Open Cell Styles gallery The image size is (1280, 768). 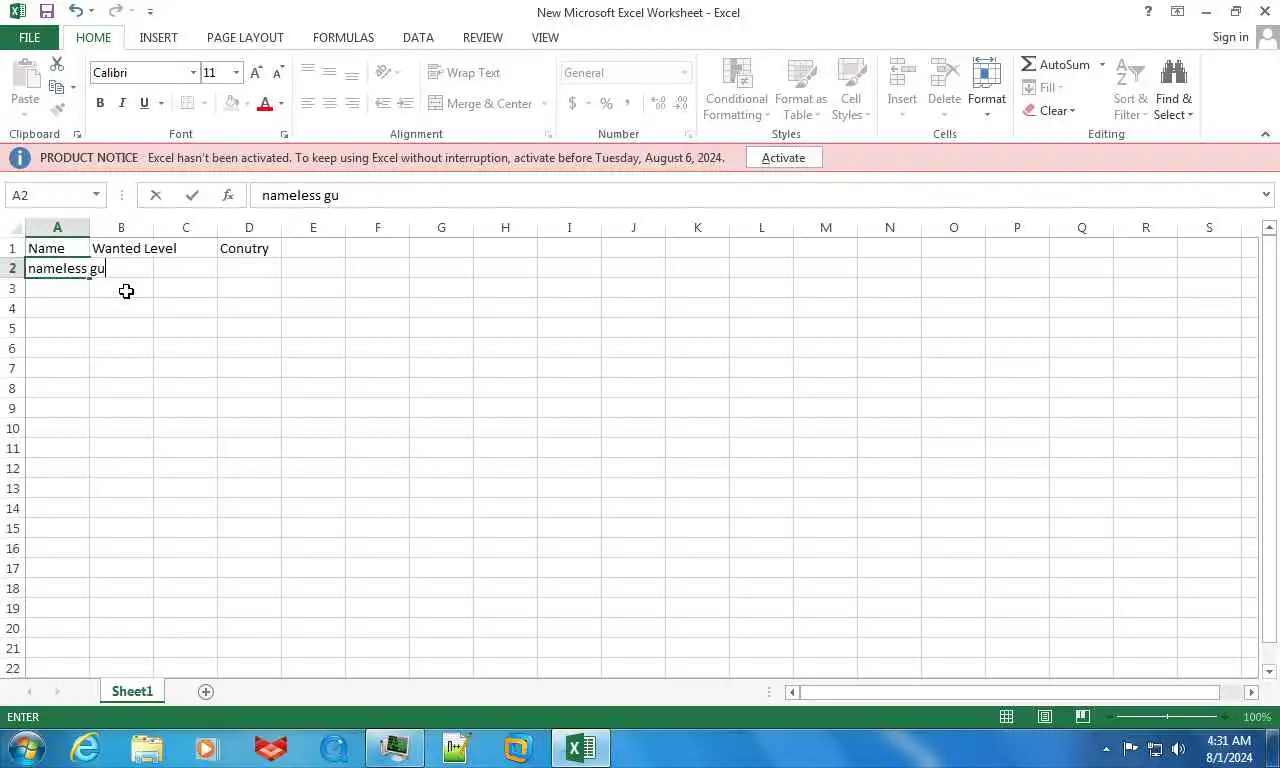(851, 89)
